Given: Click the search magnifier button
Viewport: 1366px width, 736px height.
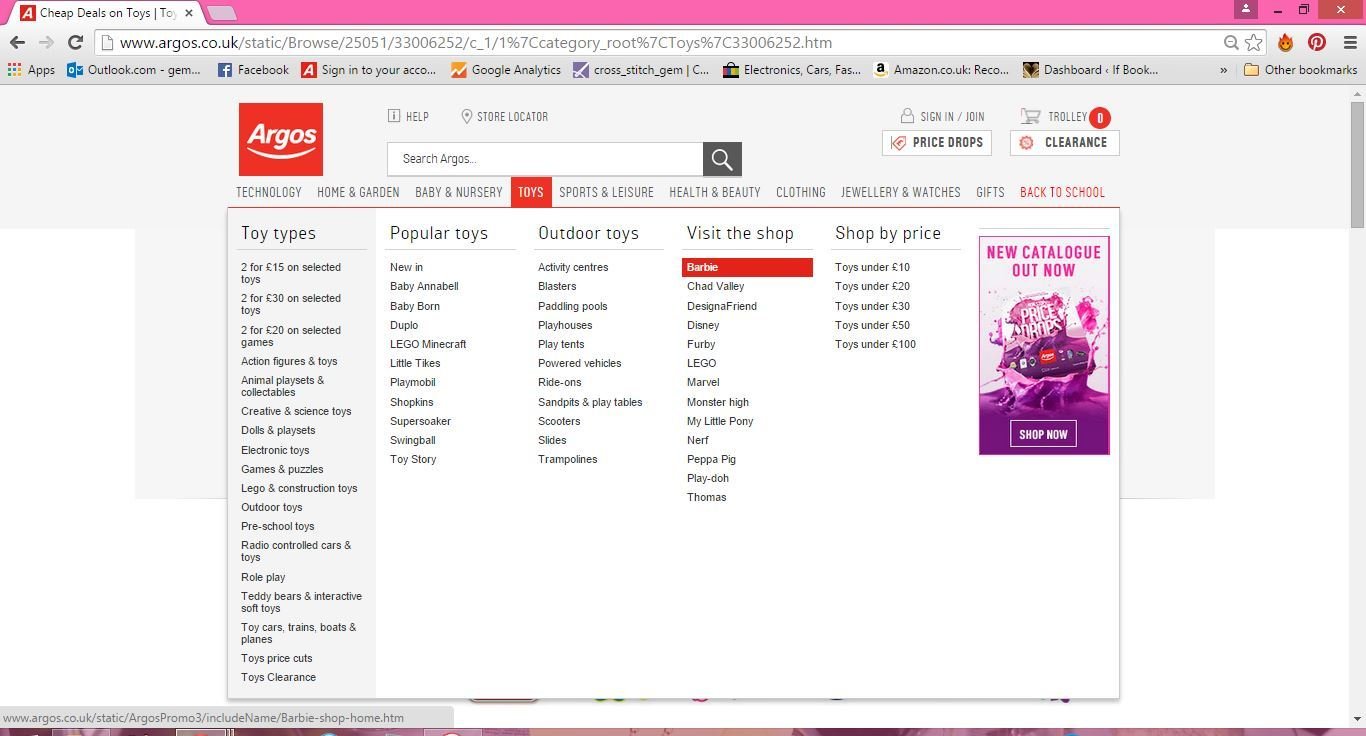Looking at the screenshot, I should 722,159.
